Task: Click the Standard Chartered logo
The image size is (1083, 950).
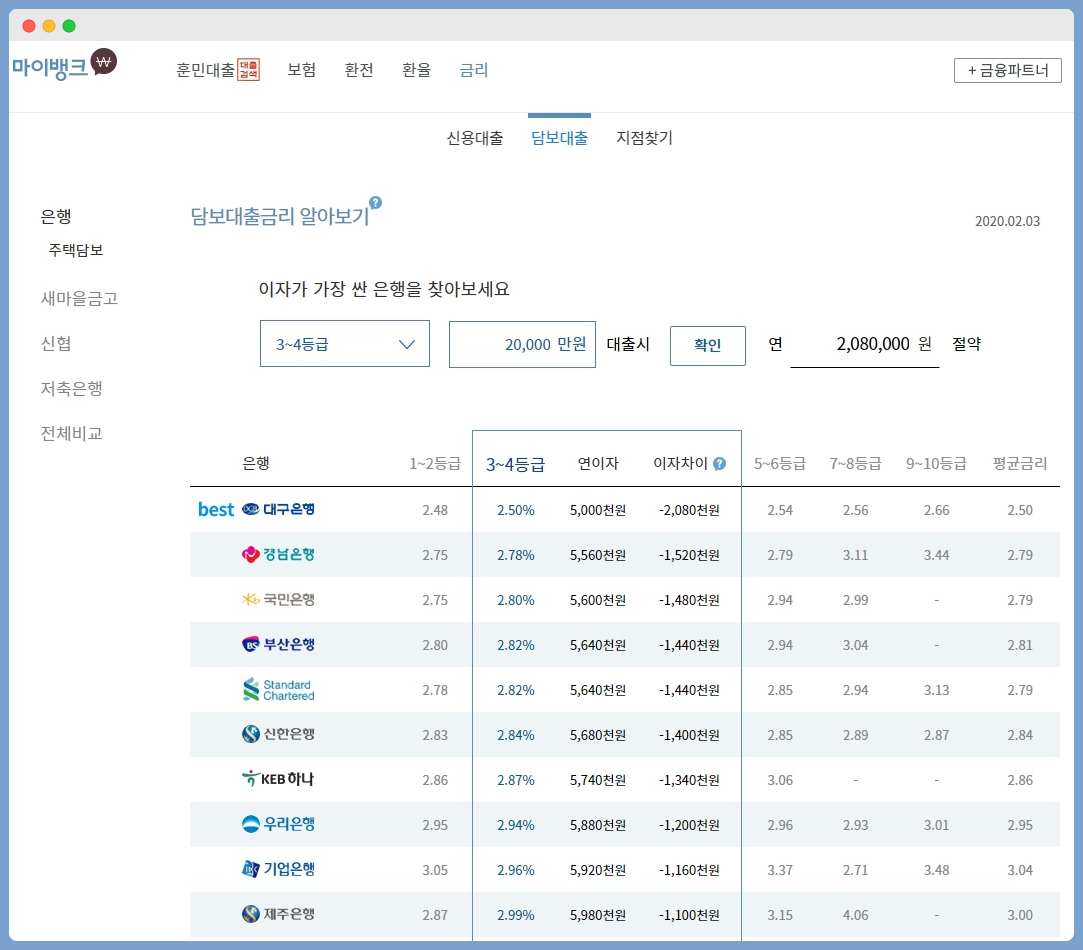Action: [x=278, y=690]
